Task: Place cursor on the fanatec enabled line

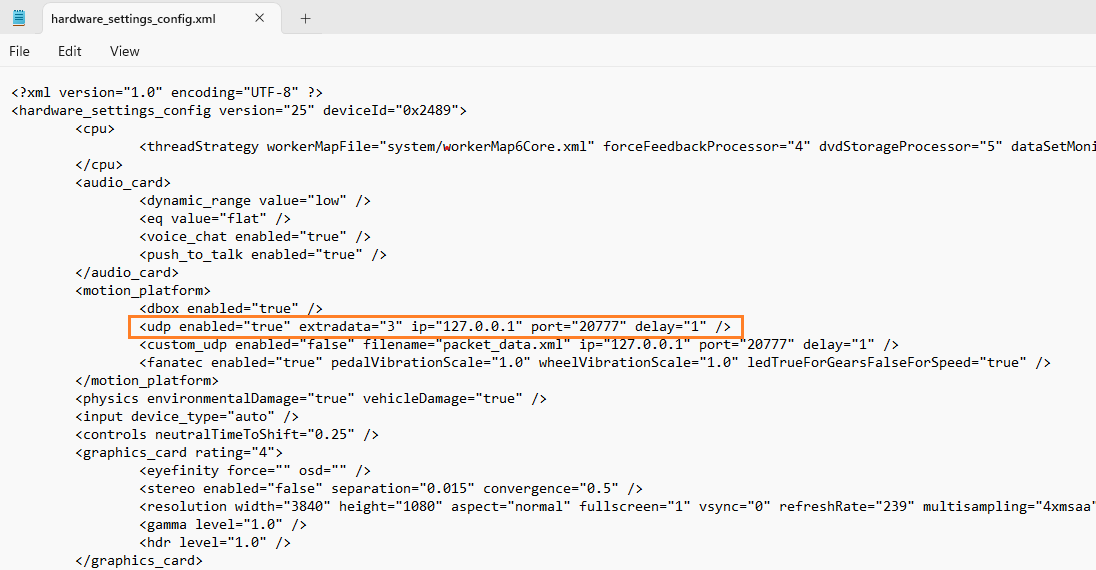Action: pyautogui.click(x=594, y=363)
